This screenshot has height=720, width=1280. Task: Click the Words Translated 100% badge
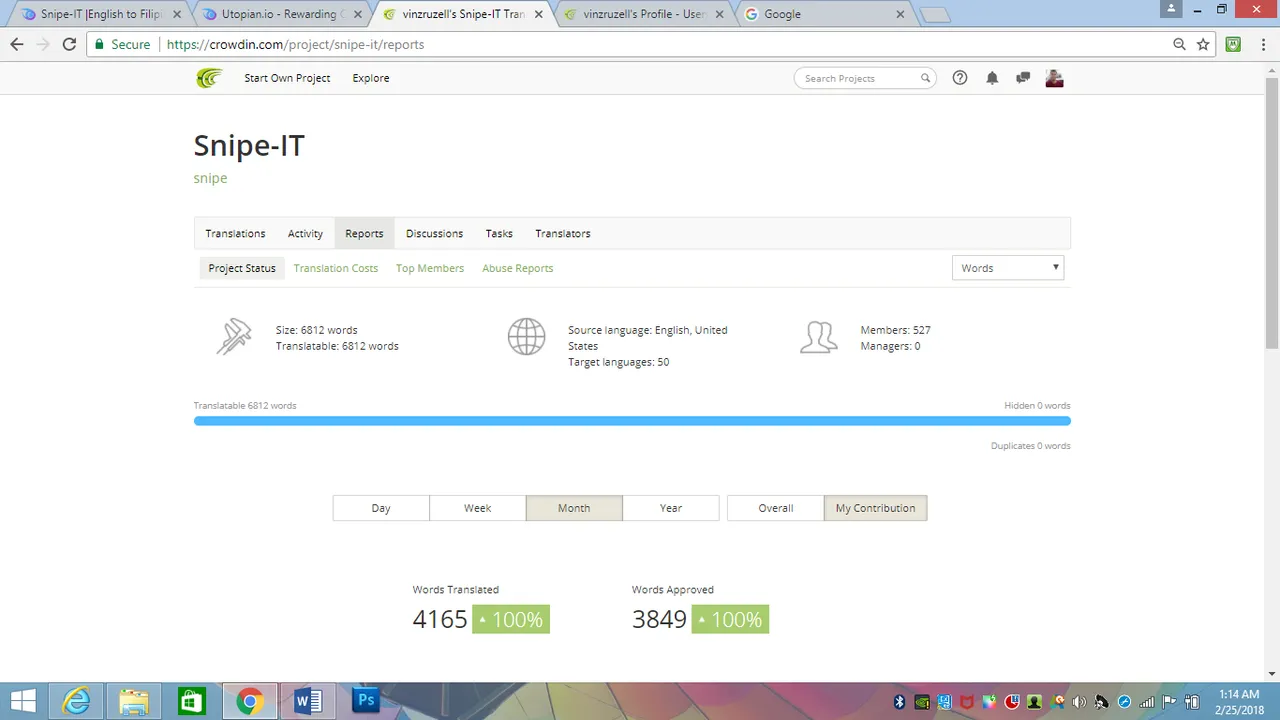point(511,619)
